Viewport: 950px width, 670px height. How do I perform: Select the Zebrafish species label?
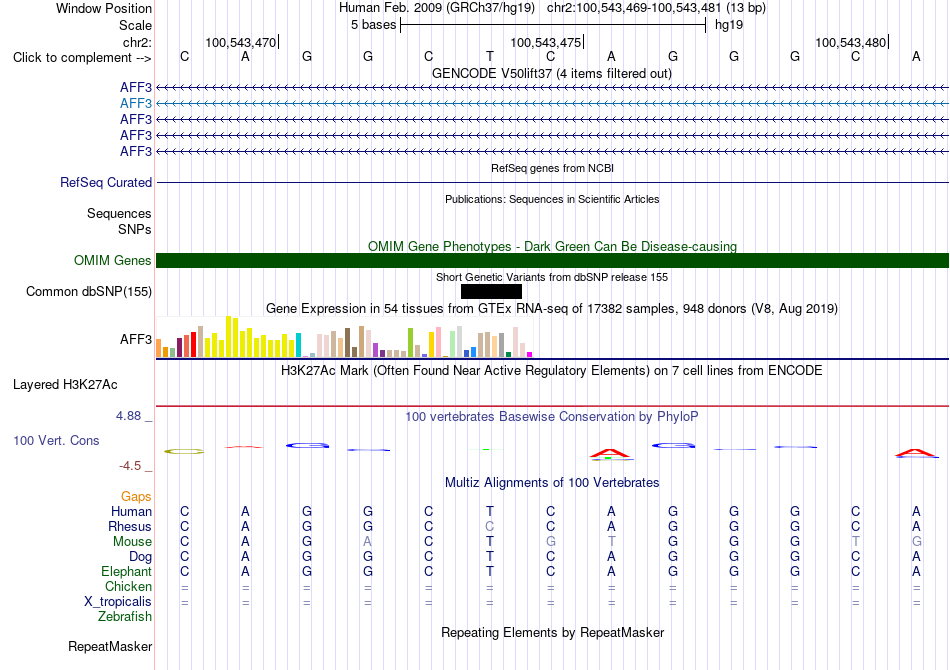click(125, 617)
